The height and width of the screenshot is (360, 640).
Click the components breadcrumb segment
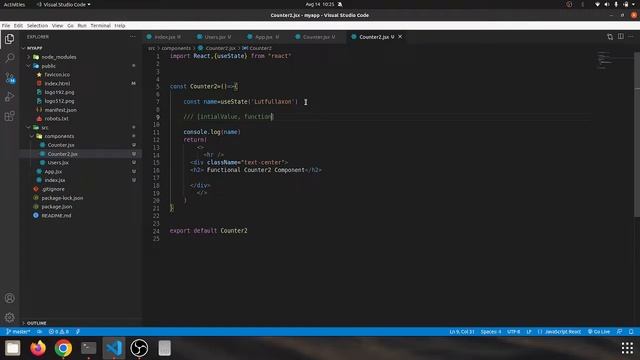(x=176, y=48)
